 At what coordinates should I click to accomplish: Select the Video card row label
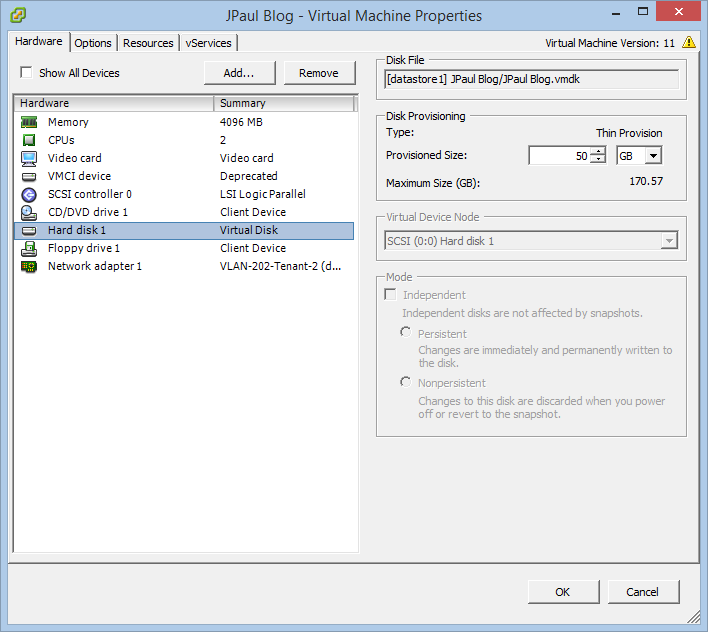tap(75, 158)
